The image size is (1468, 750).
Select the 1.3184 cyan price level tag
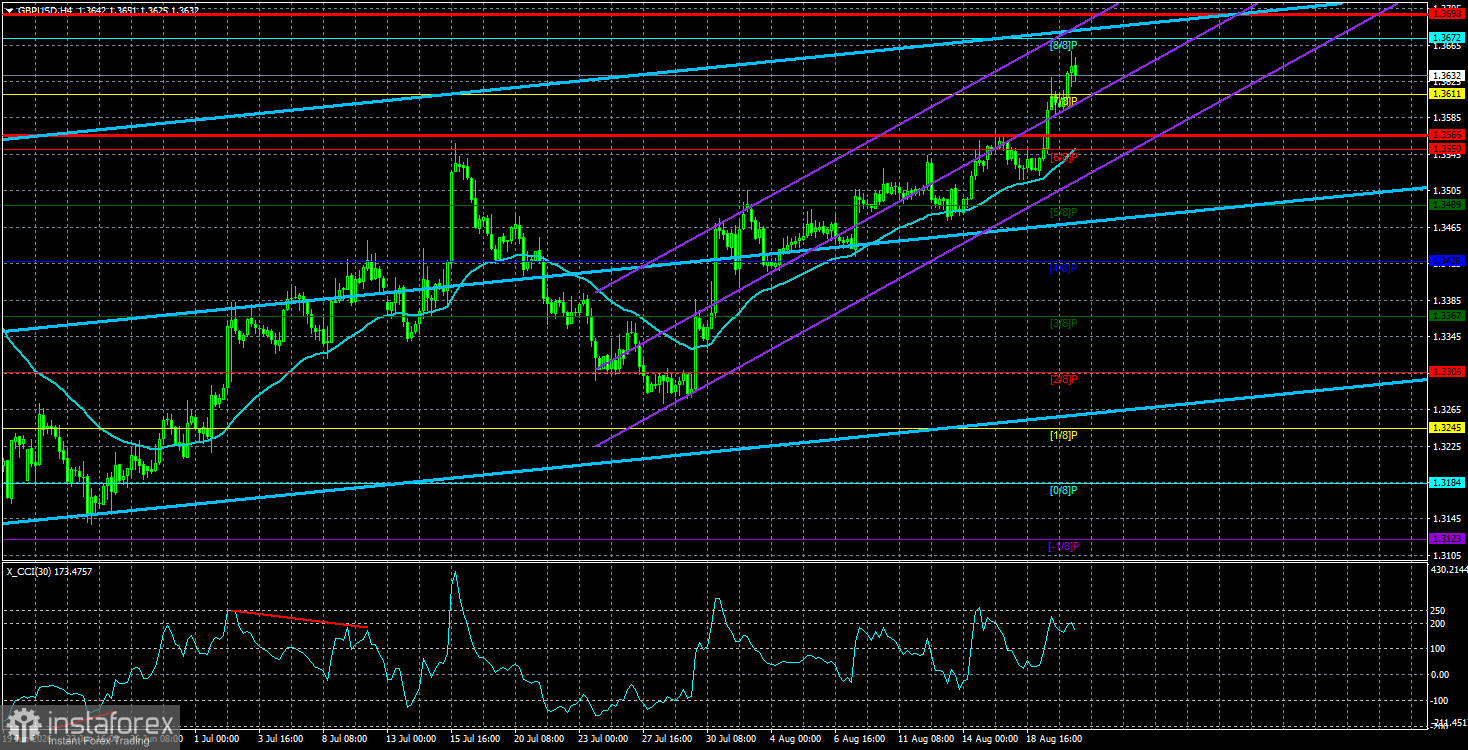1447,483
